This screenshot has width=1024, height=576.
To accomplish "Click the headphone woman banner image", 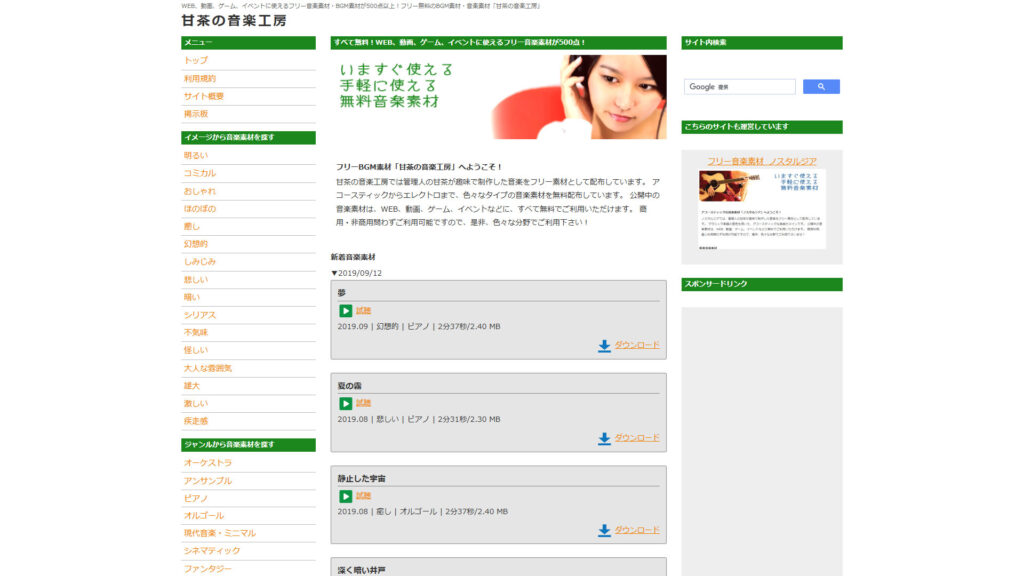I will click(x=498, y=97).
